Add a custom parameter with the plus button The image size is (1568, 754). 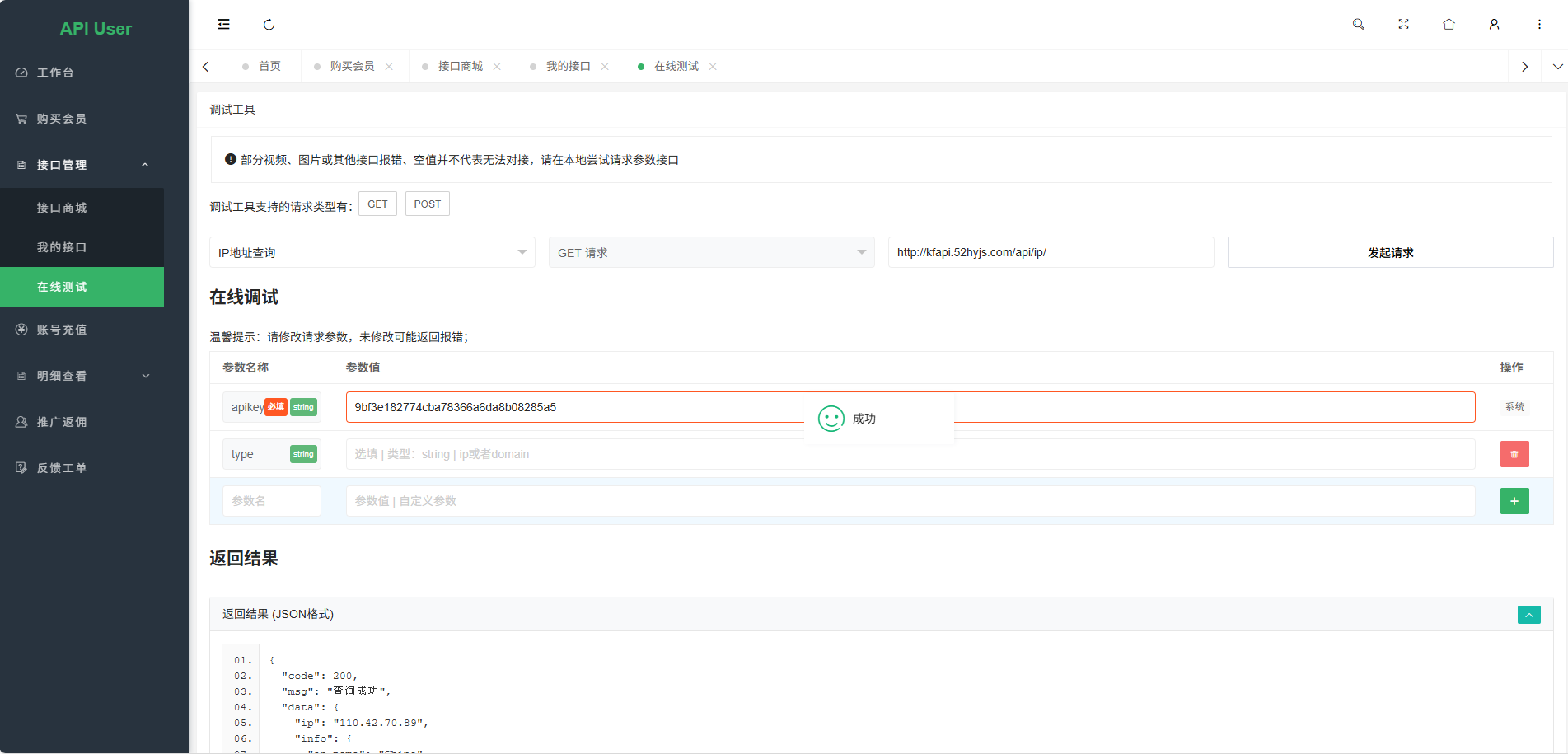(x=1514, y=500)
